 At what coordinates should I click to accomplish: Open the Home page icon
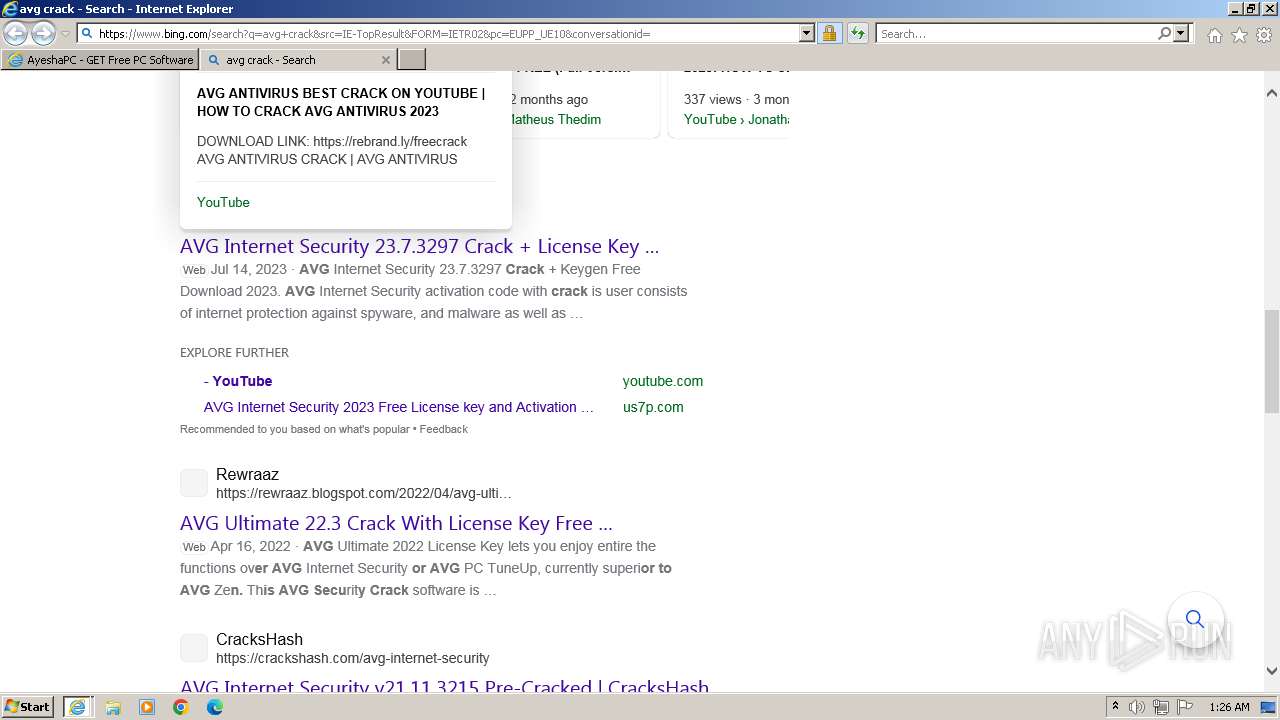click(x=1214, y=35)
